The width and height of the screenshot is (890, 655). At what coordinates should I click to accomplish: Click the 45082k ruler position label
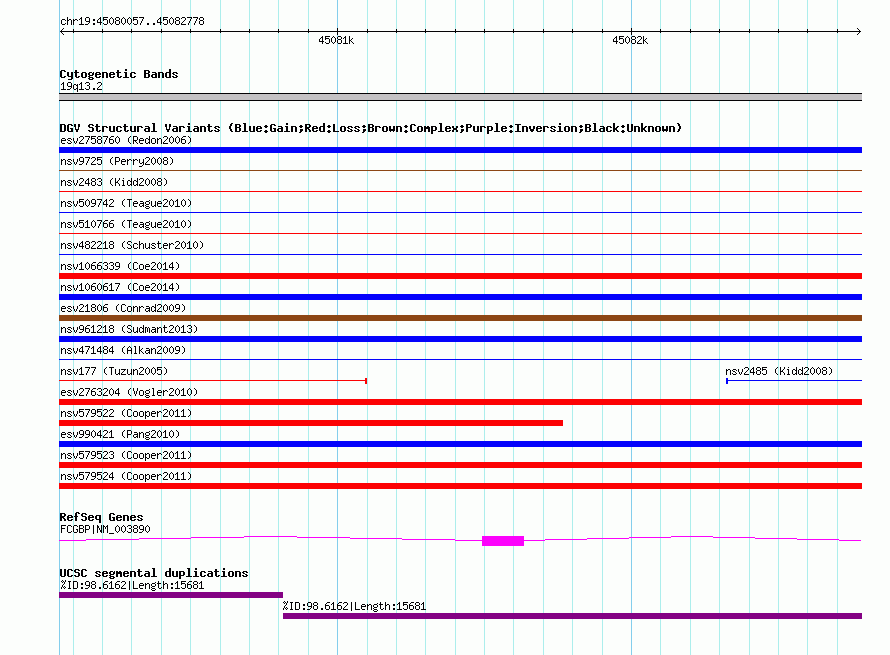630,40
